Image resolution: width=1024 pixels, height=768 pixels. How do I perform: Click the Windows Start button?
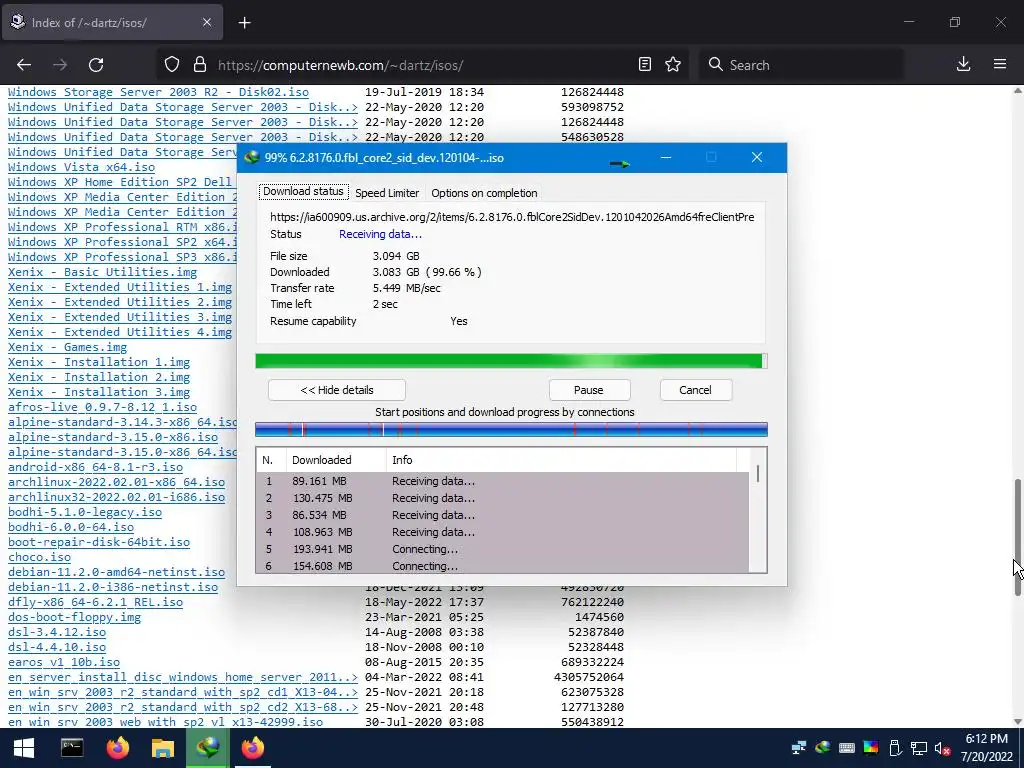[x=24, y=748]
